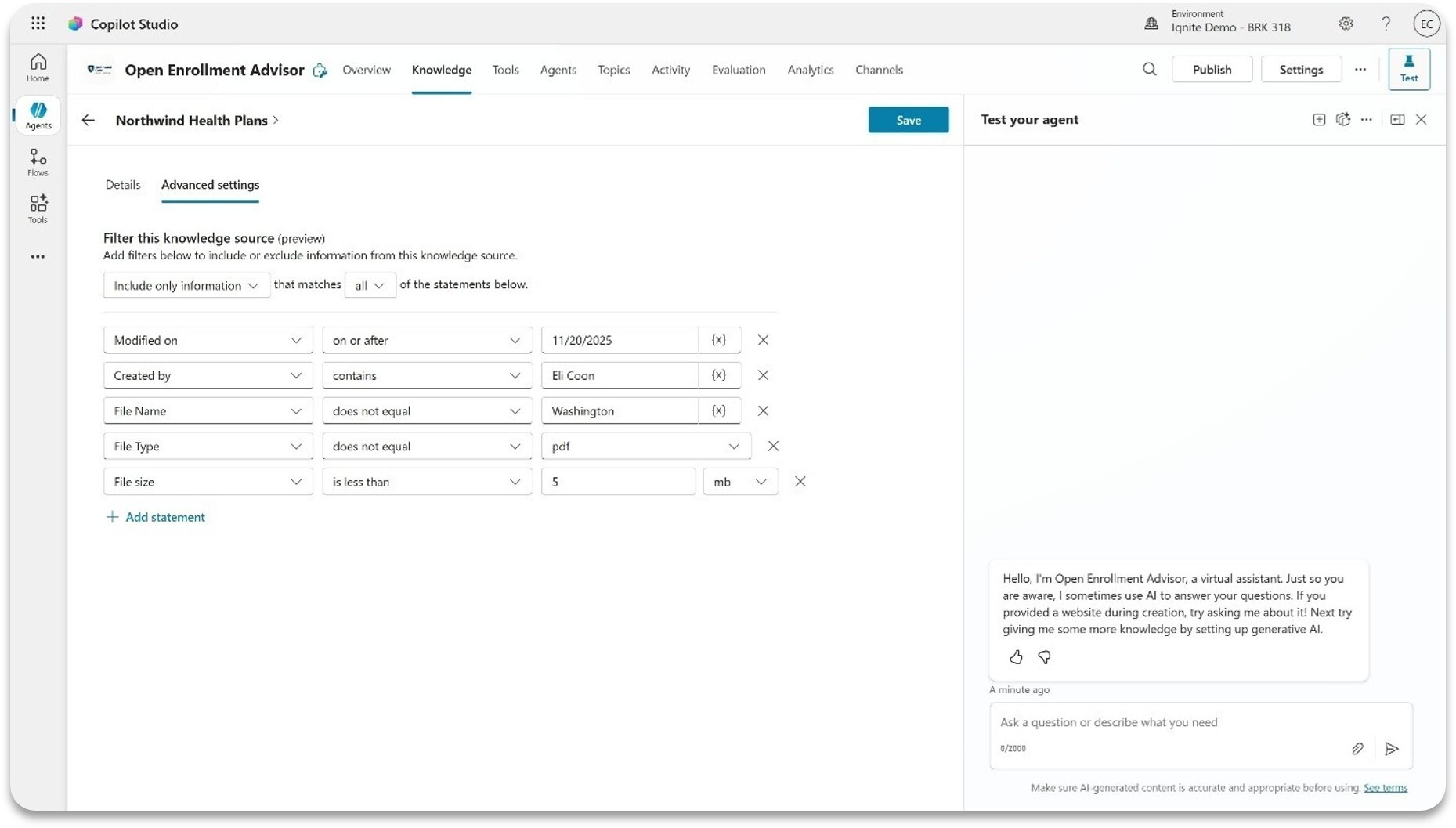1456x828 pixels.
Task: Open the Home icon in left sidebar
Action: 37,67
